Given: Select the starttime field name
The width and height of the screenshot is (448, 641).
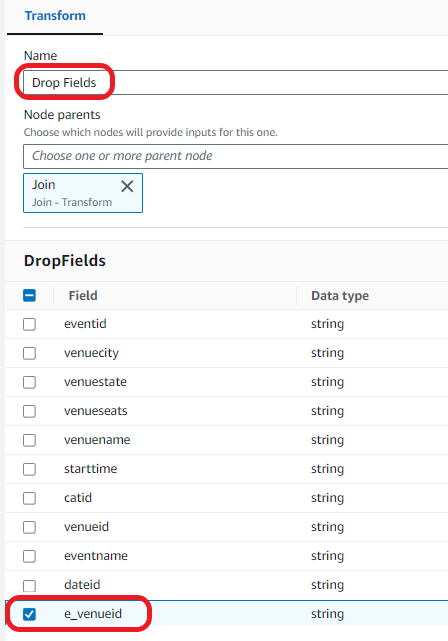Looking at the screenshot, I should click(90, 469).
